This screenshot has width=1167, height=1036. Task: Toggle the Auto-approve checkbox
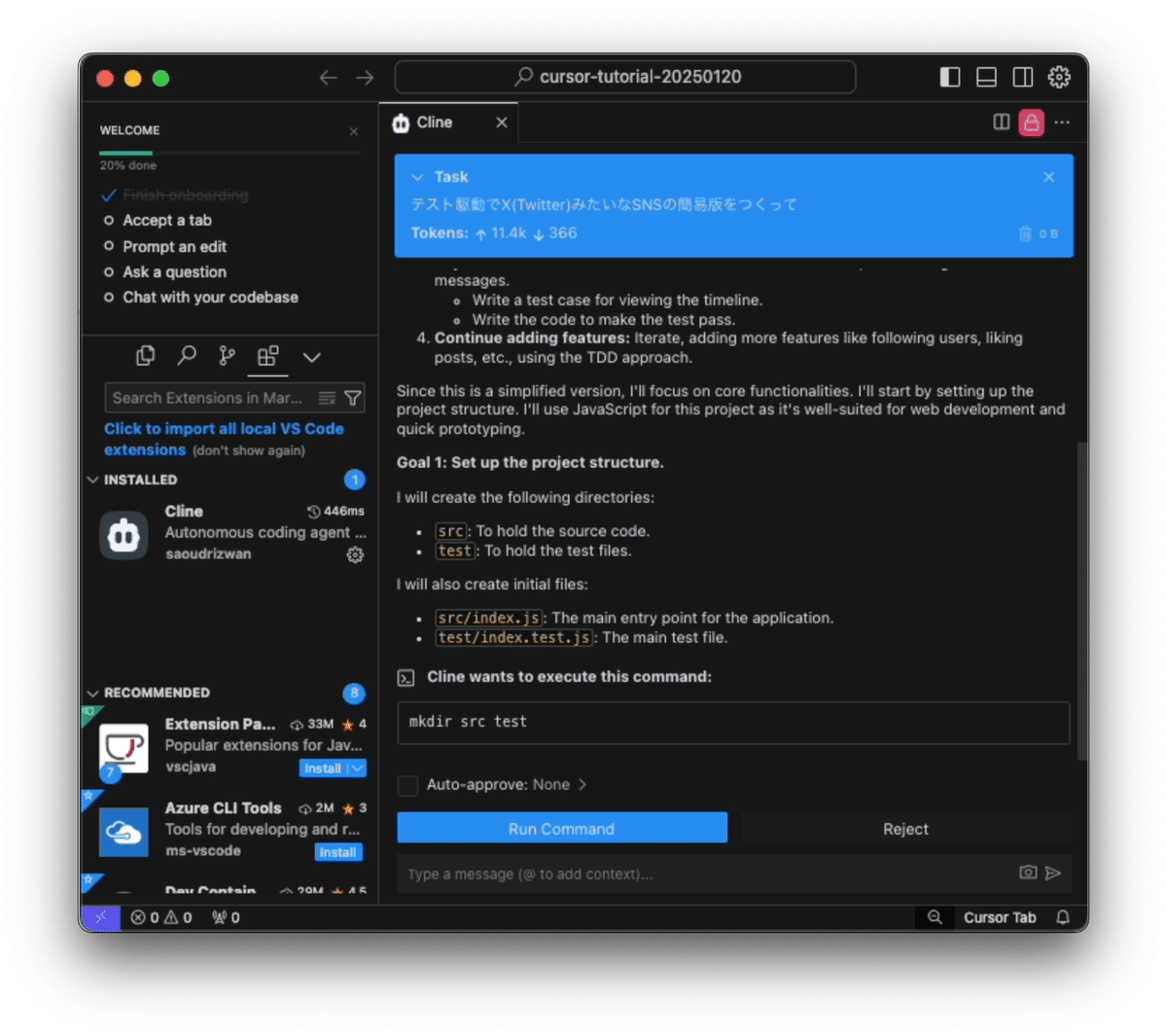tap(408, 785)
